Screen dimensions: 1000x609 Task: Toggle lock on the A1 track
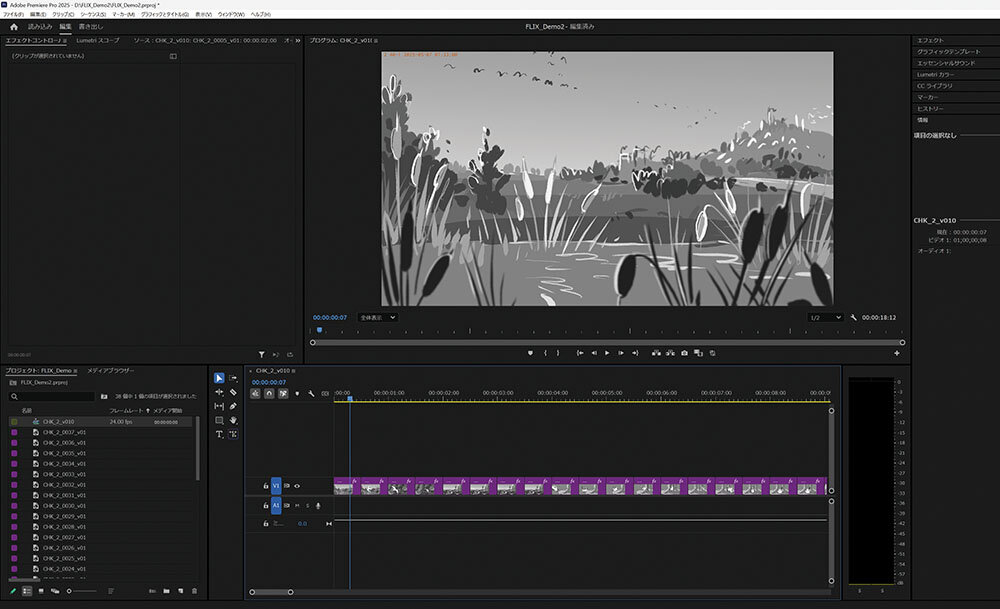266,506
